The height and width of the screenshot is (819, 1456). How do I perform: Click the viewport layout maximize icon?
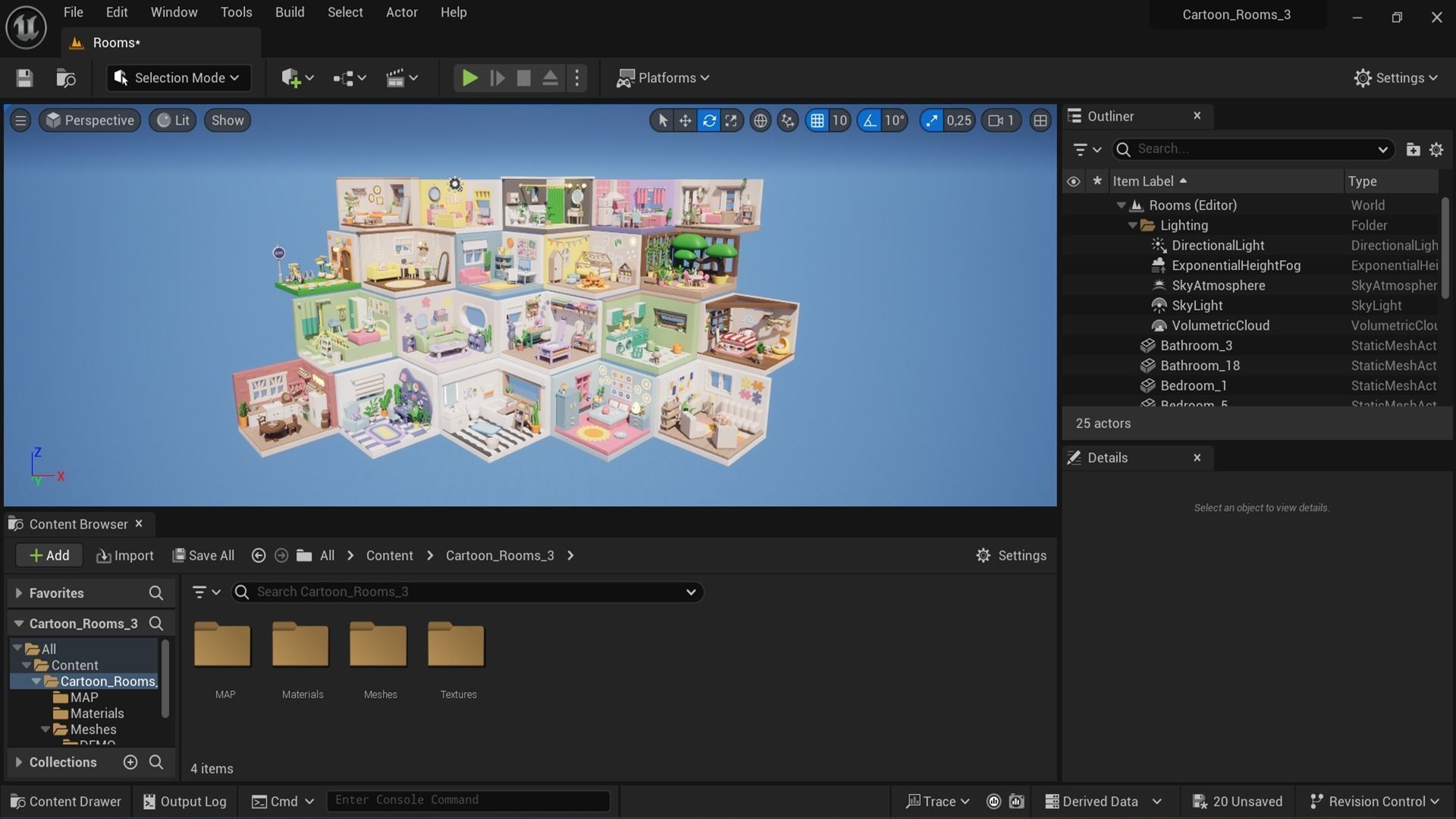1040,121
